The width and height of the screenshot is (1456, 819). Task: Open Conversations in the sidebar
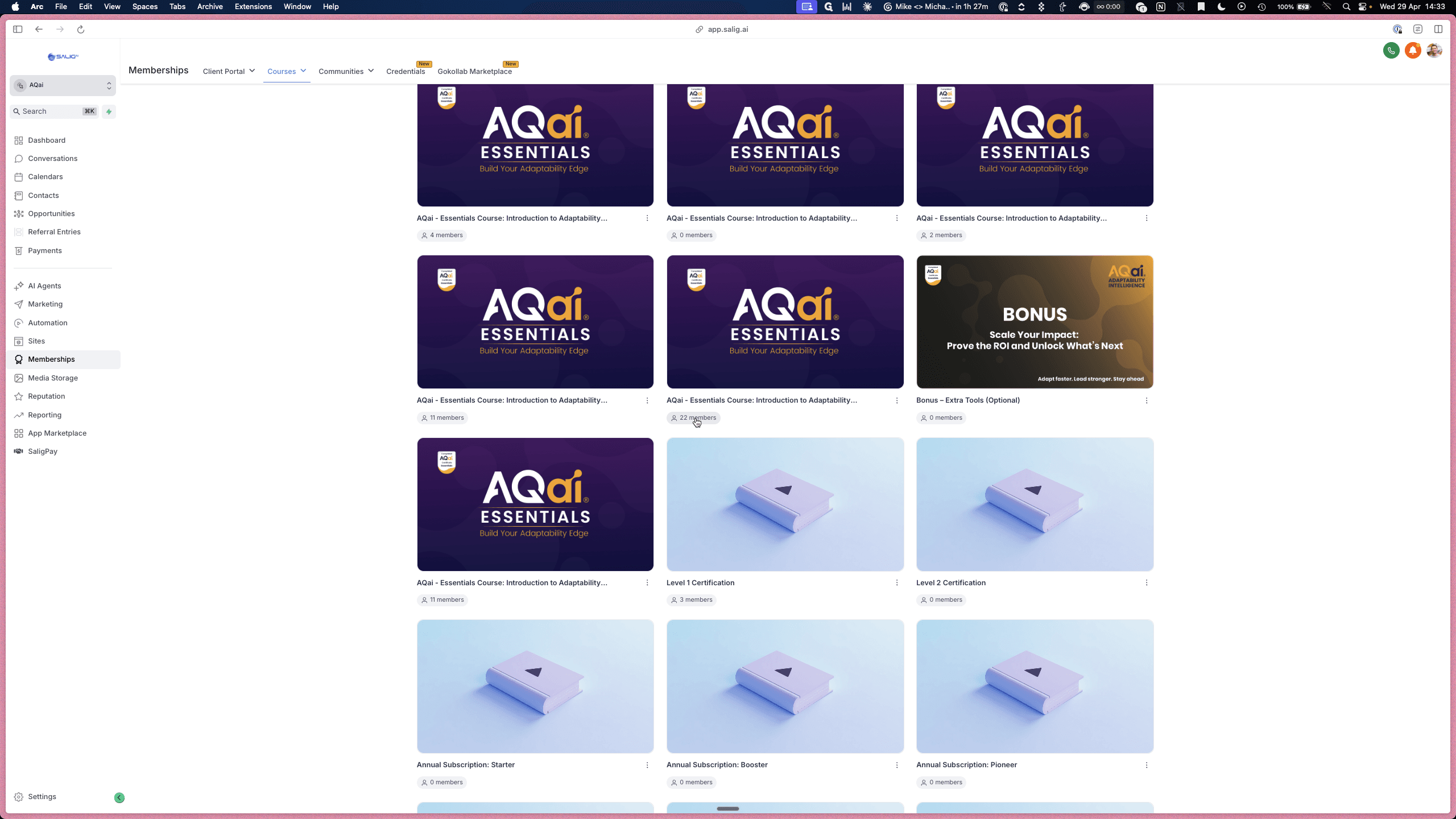pos(52,159)
